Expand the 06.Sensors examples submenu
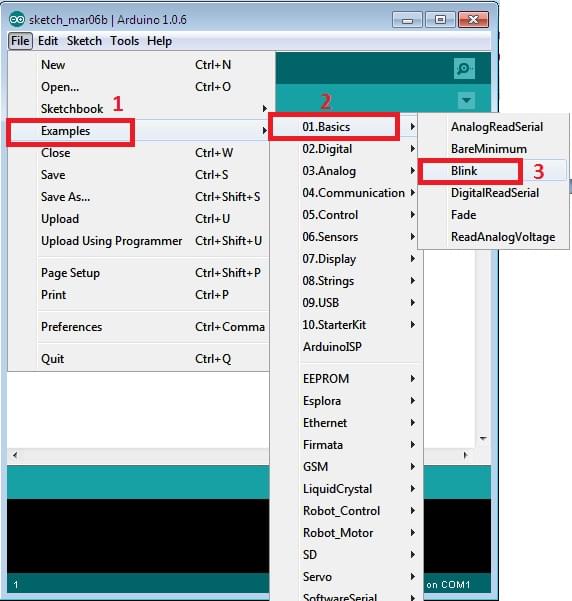Screen dimensions: 572x601 point(346,237)
